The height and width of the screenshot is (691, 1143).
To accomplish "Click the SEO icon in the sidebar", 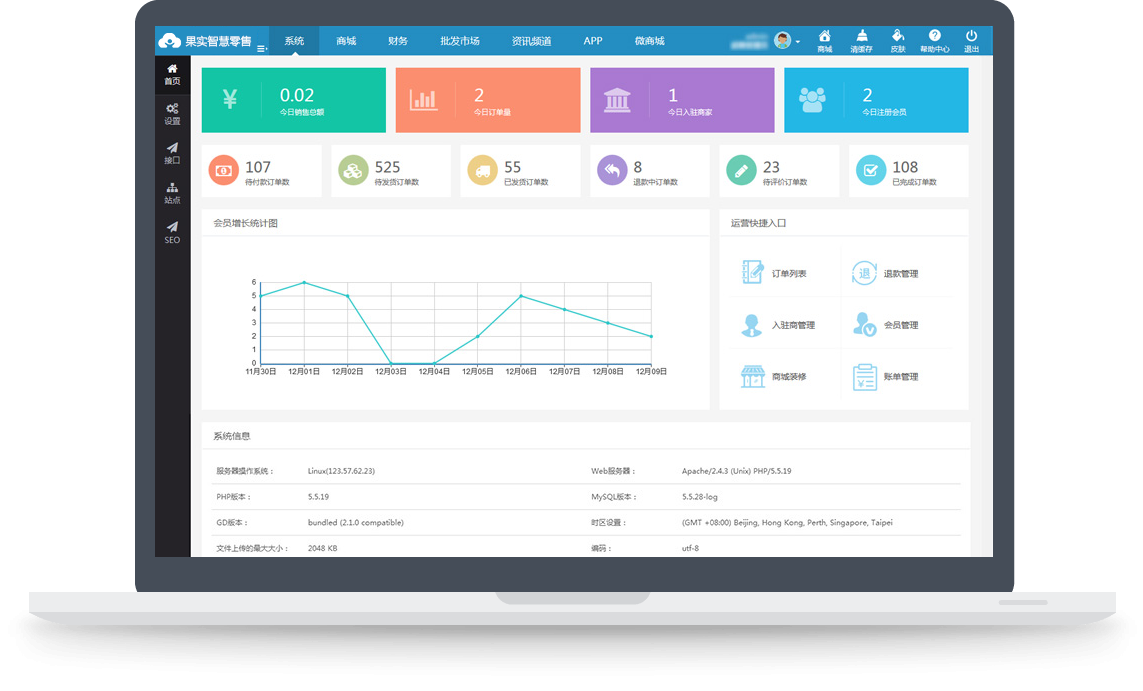I will click(172, 232).
